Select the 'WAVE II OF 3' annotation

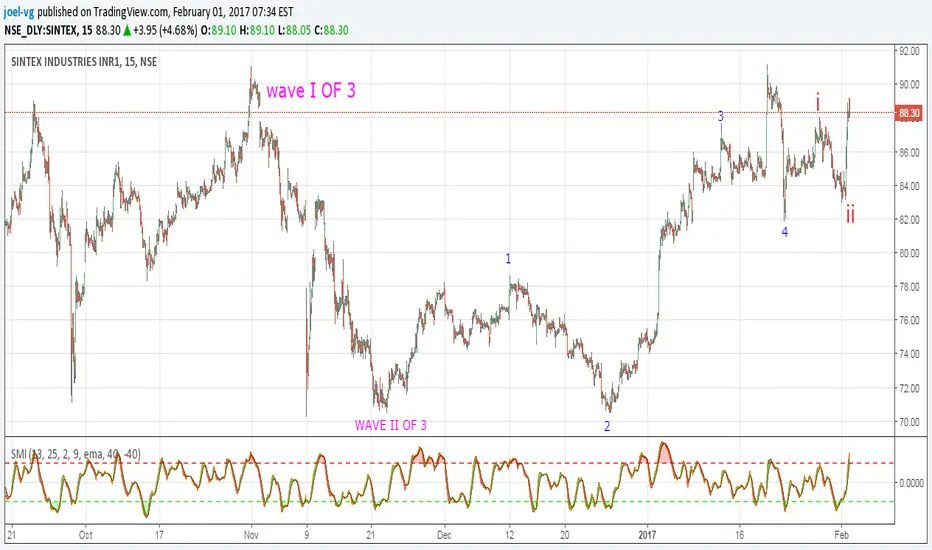391,425
